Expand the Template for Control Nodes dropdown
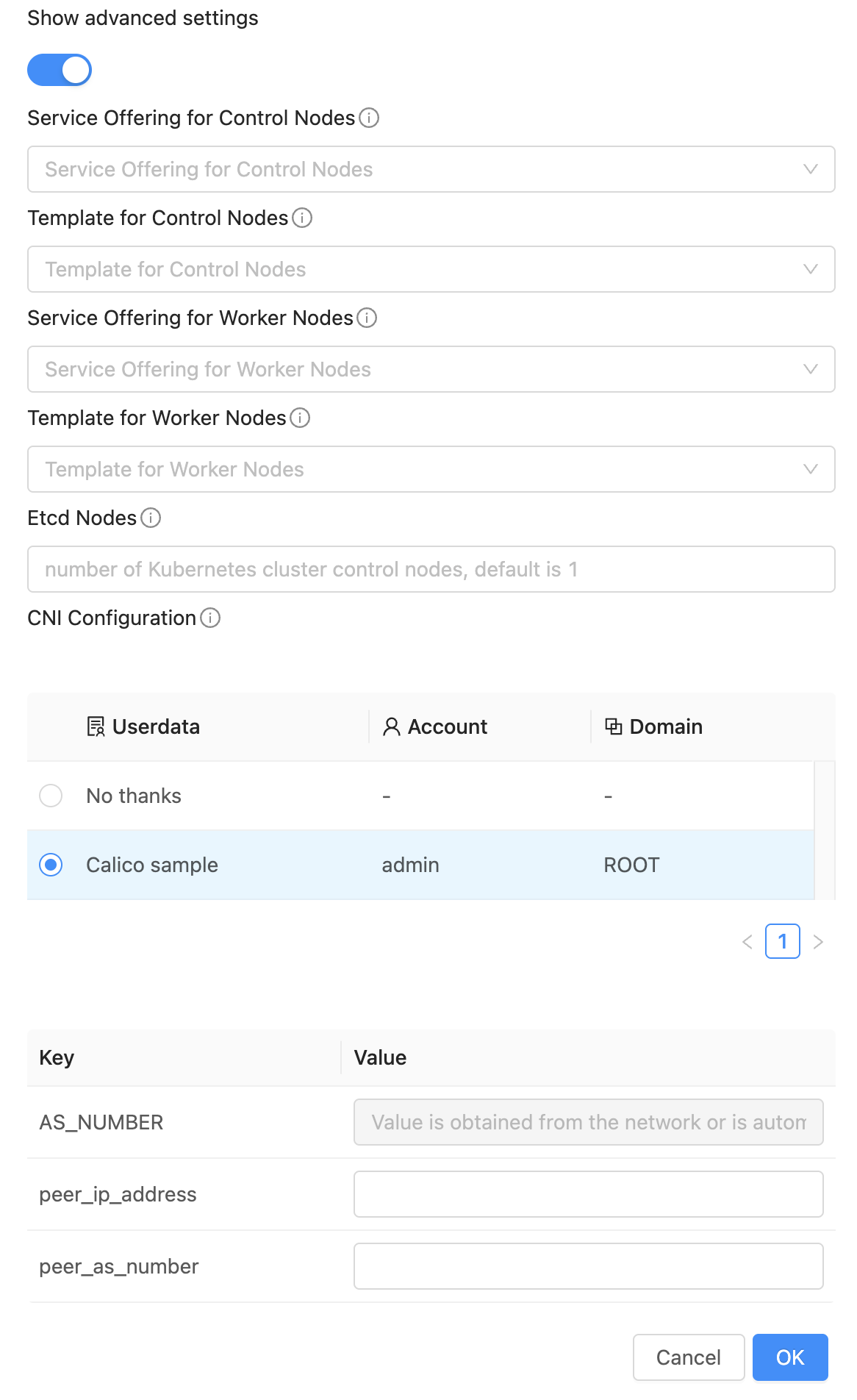Screen dimensions: 857x1400 coord(431,269)
